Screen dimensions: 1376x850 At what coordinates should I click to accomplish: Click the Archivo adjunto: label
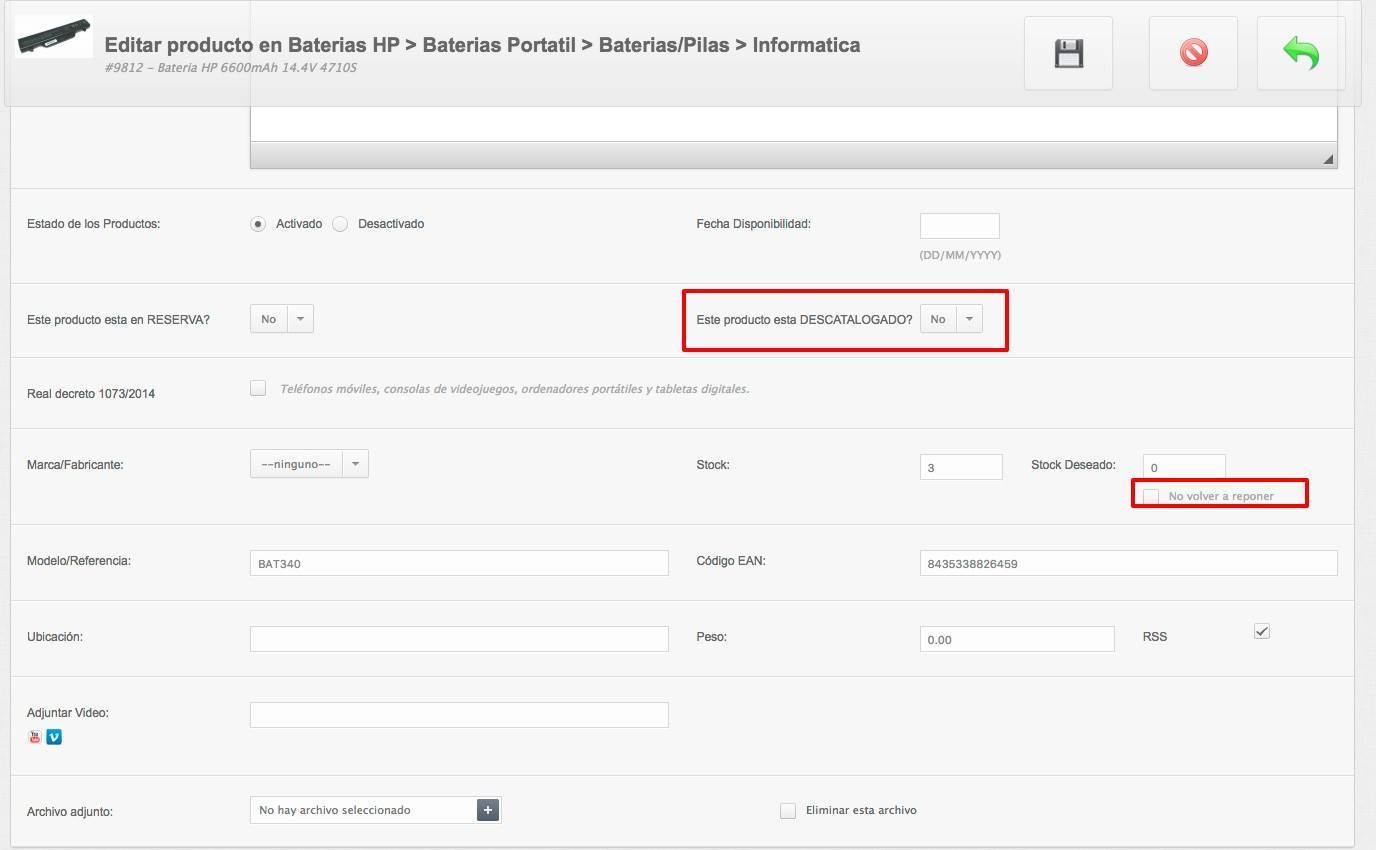70,812
